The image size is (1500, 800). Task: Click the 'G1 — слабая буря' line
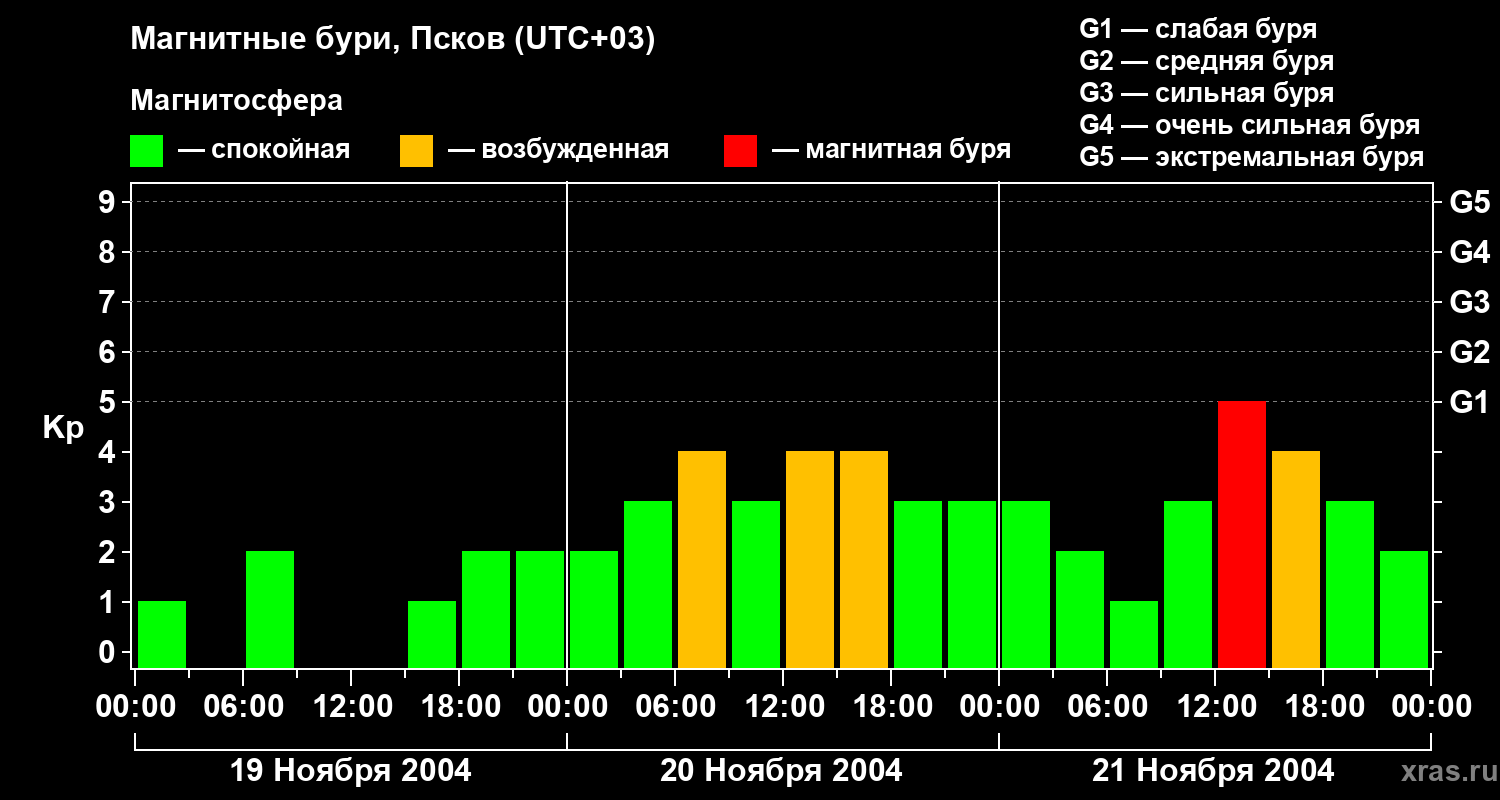(1198, 29)
